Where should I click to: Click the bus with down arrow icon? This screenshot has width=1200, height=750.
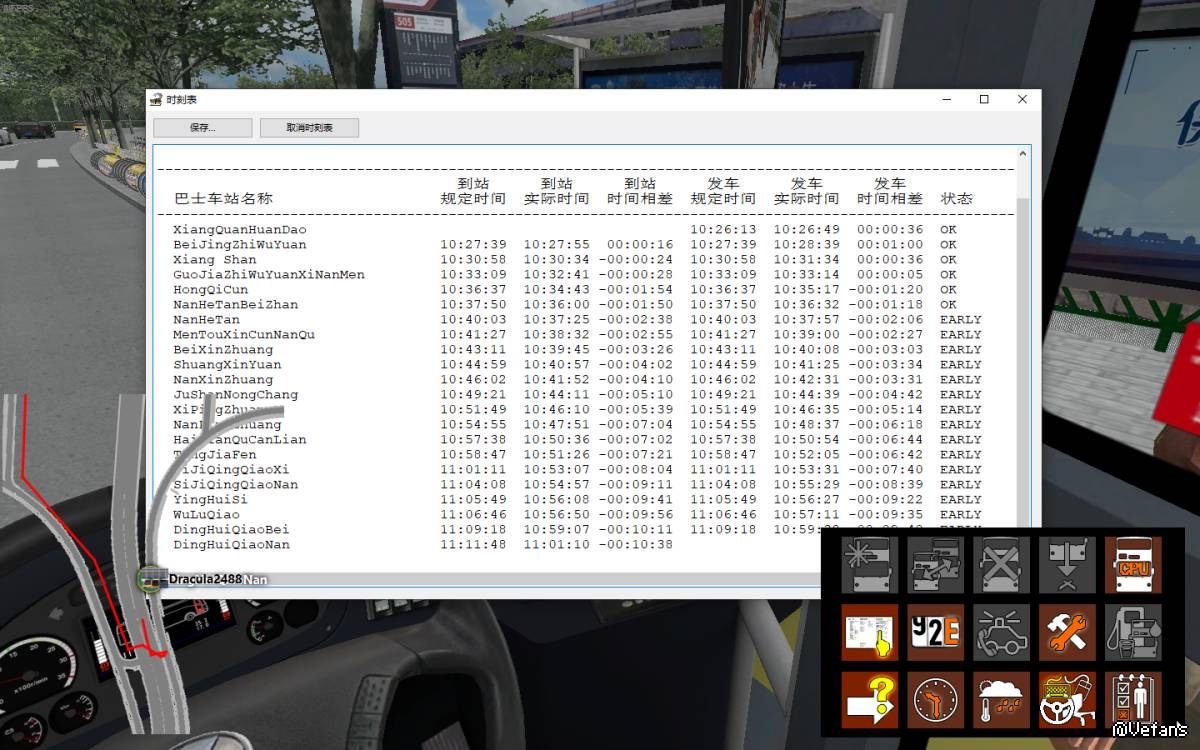click(x=1067, y=565)
